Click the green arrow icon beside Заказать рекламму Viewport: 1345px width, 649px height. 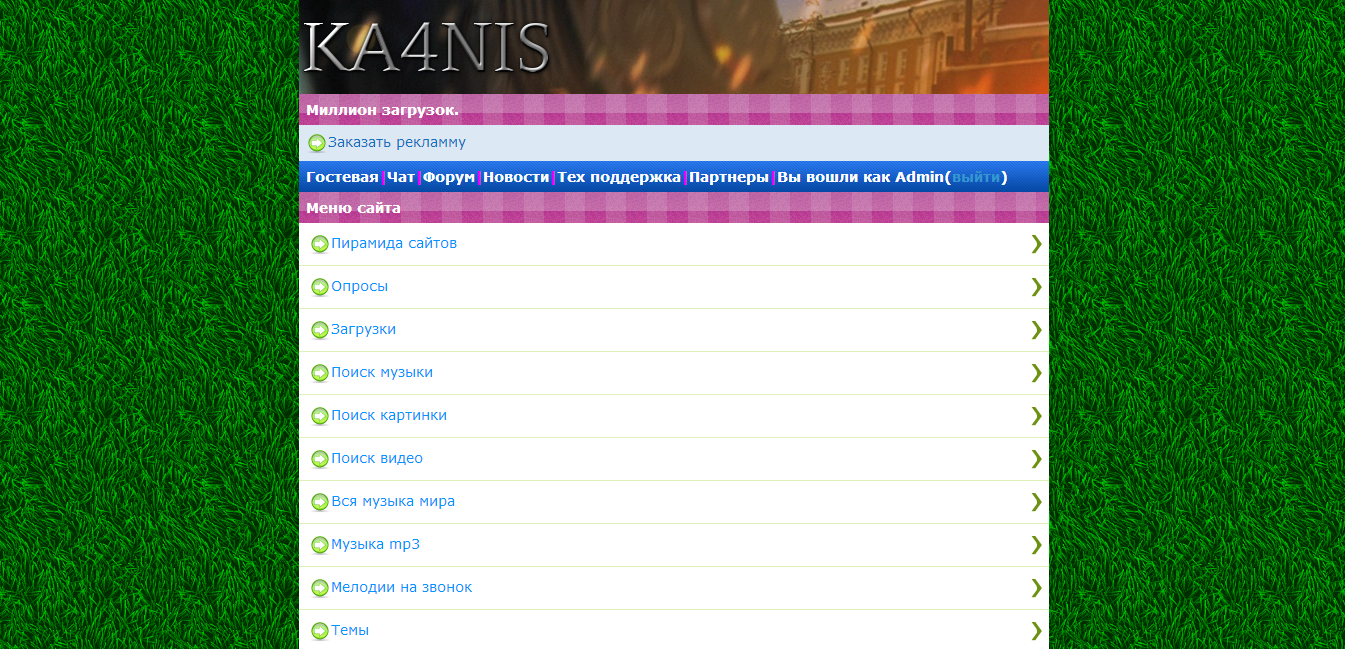pos(316,143)
